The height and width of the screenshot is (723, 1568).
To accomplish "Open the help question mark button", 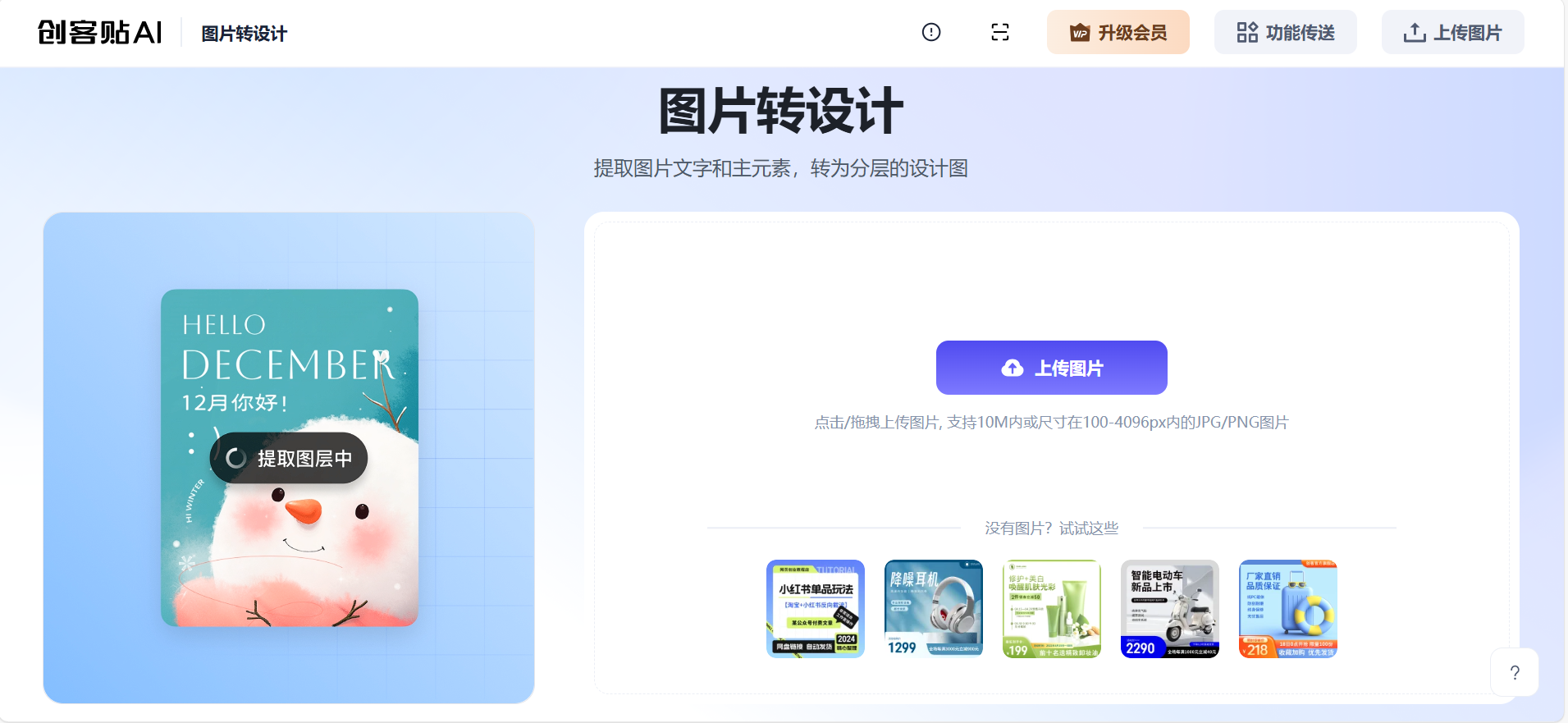I will (1515, 672).
